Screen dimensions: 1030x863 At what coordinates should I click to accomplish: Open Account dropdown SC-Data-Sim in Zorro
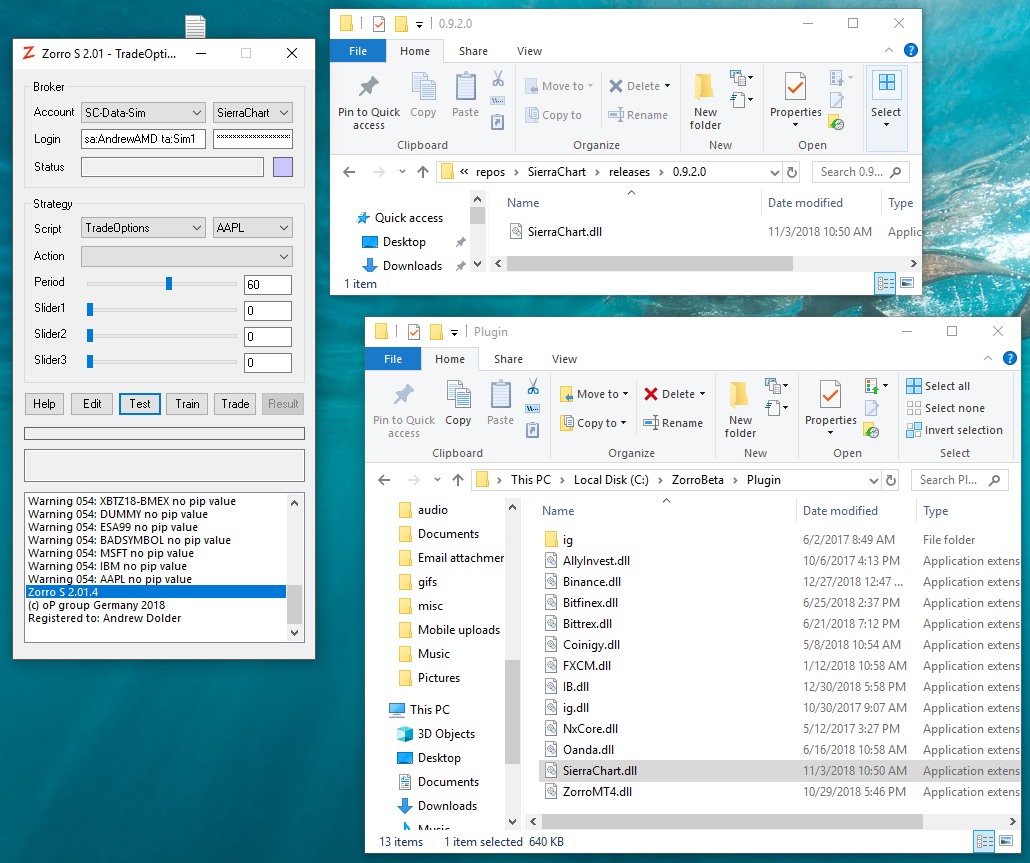143,113
